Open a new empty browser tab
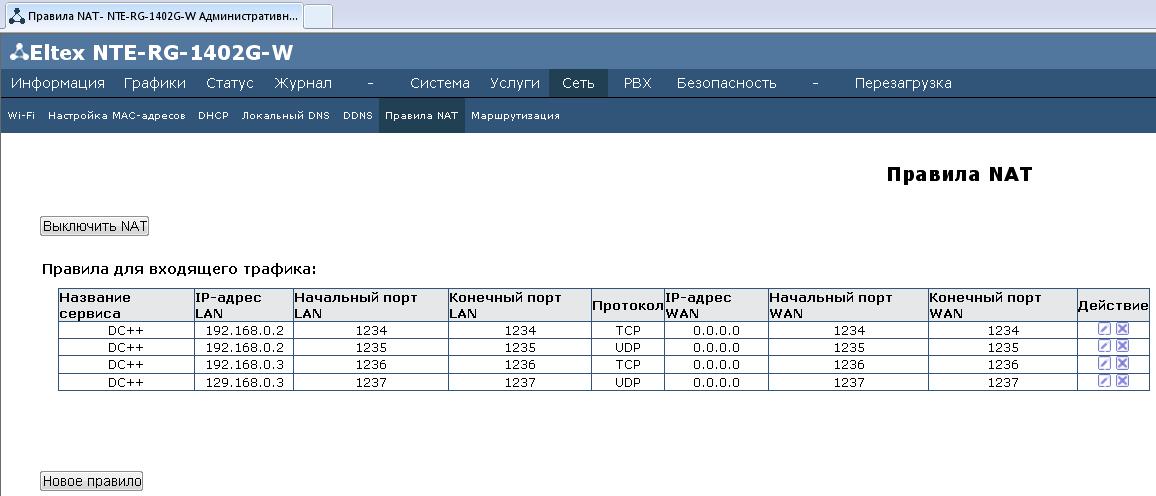Viewport: 1156px width, 496px height. click(318, 16)
